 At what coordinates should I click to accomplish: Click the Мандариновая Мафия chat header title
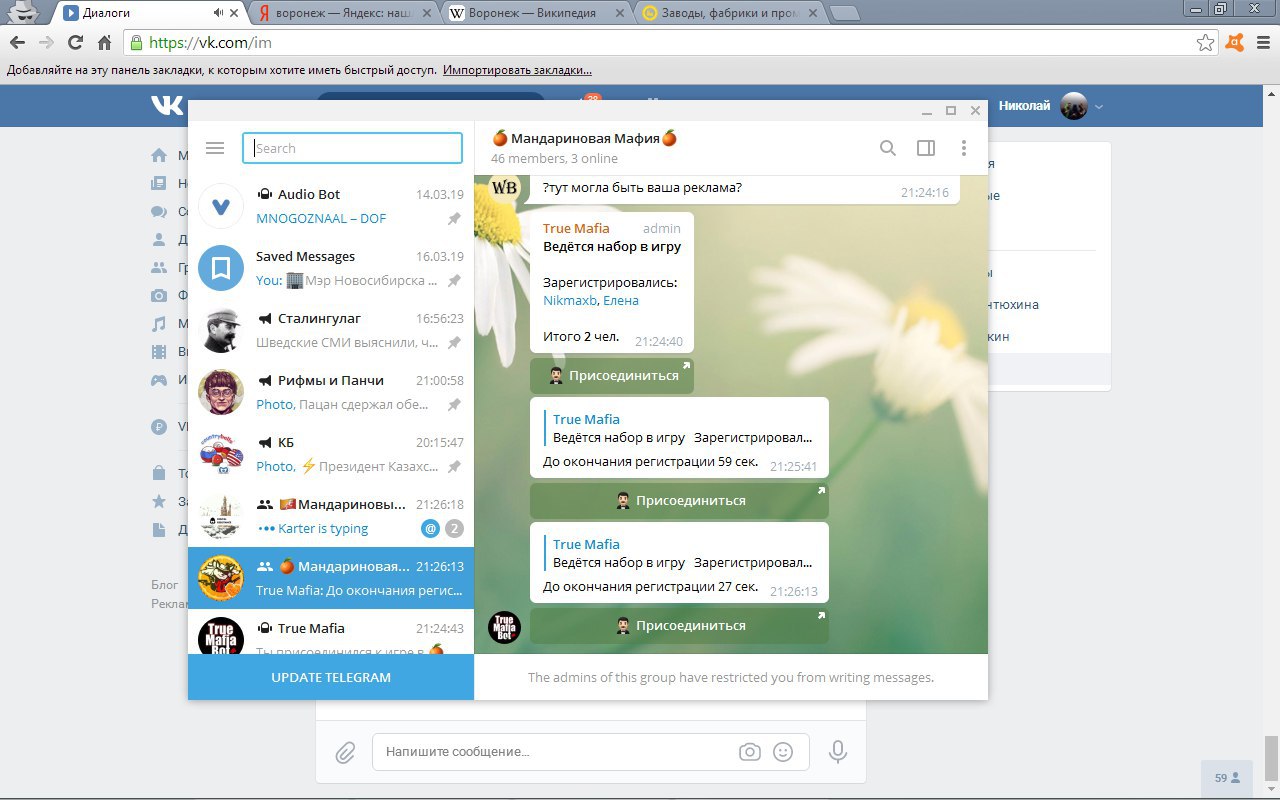(x=585, y=138)
